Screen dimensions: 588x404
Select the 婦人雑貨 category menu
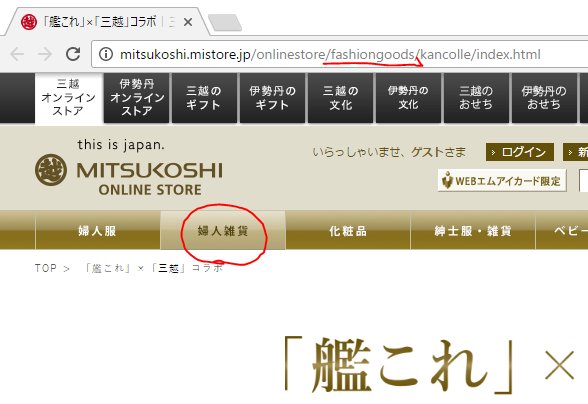coord(223,230)
